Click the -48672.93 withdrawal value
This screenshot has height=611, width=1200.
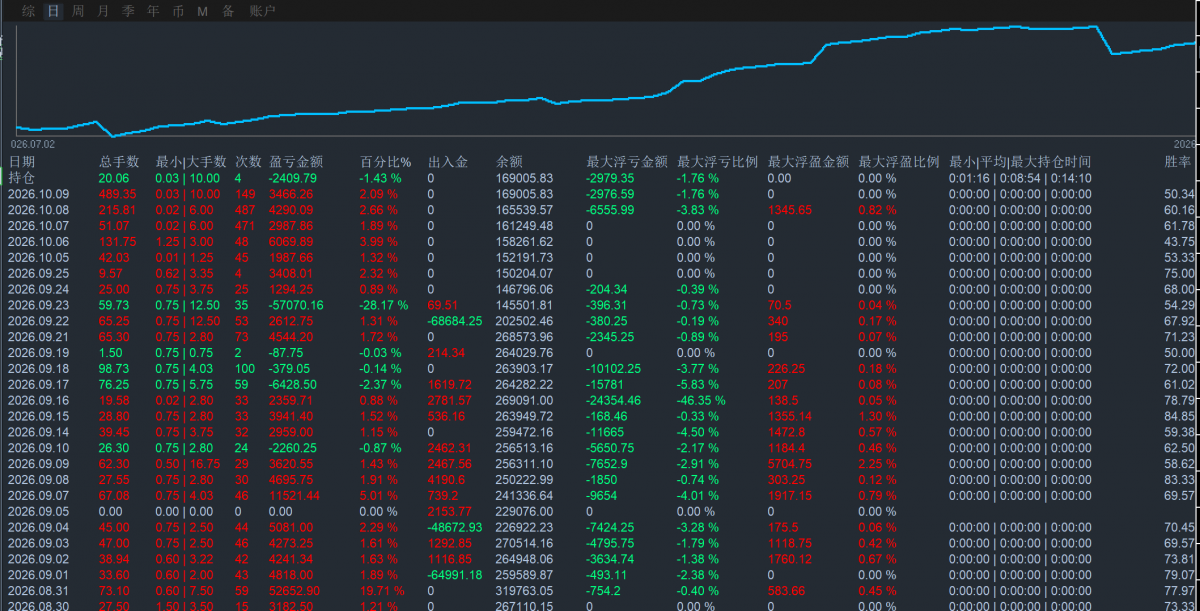(x=455, y=527)
